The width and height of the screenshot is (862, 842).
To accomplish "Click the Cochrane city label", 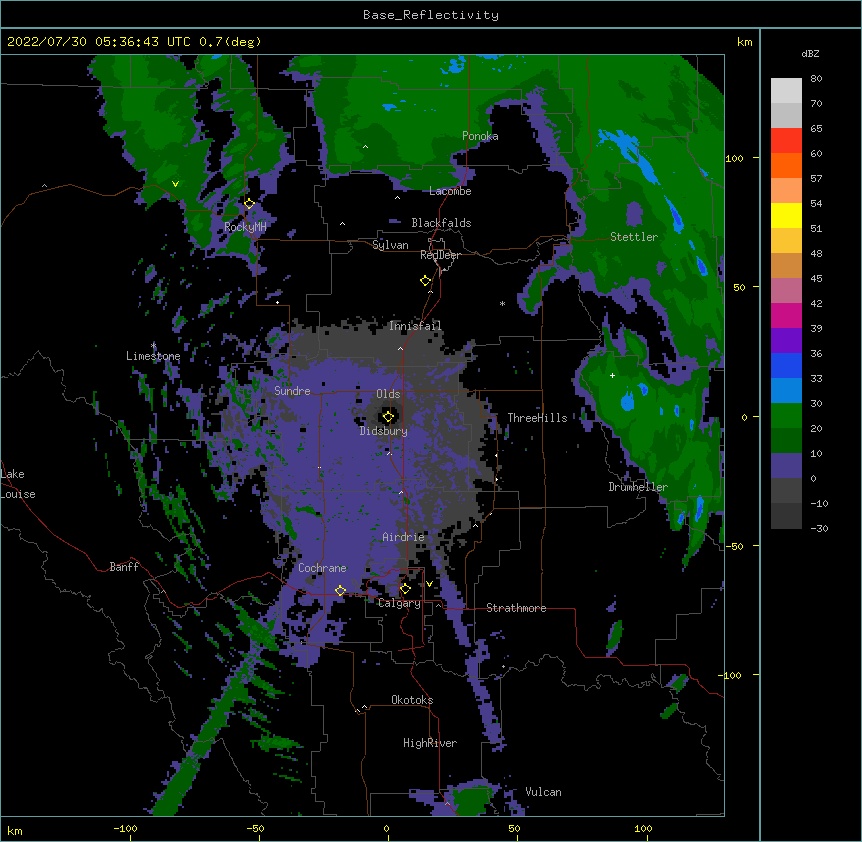I will click(x=322, y=568).
